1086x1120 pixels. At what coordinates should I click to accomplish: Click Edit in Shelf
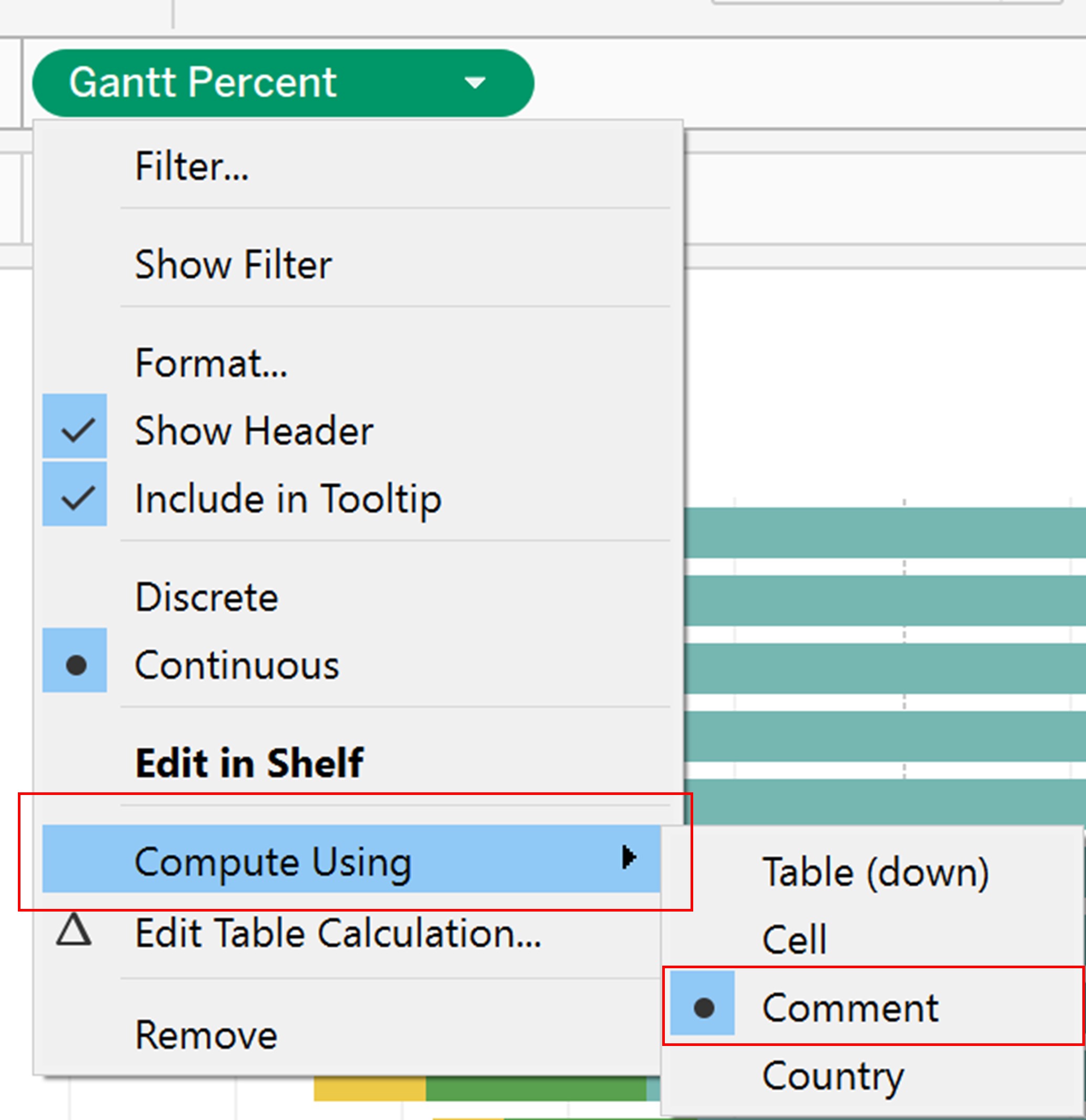pos(249,763)
